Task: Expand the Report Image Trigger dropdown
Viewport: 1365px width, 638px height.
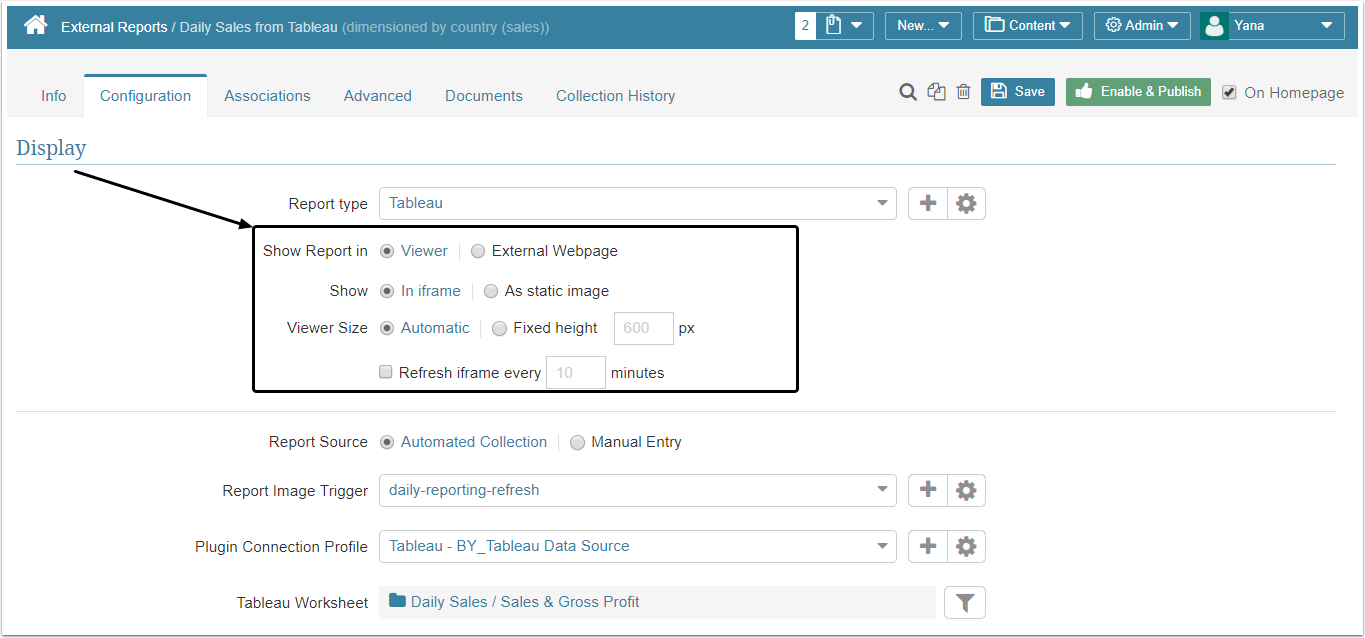Action: pyautogui.click(x=637, y=490)
